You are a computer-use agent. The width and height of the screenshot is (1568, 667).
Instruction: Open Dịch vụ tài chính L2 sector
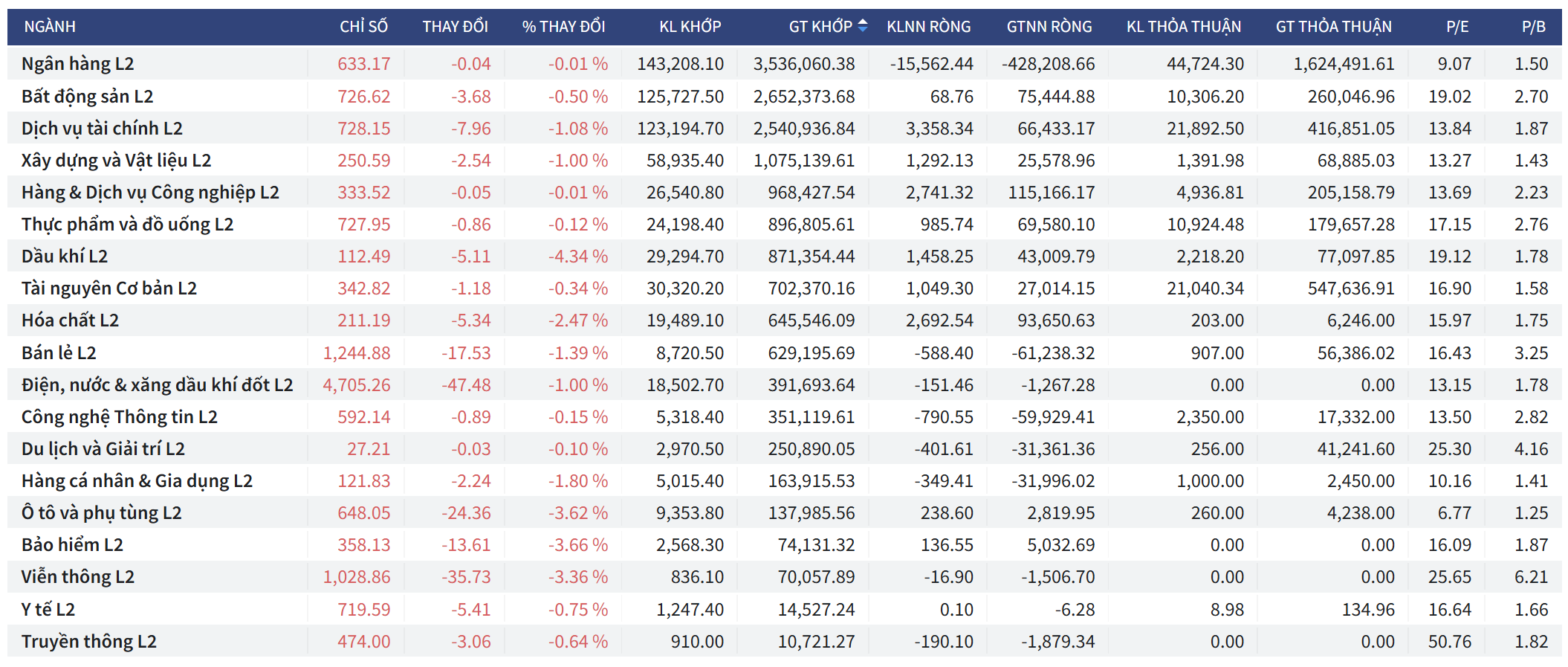click(x=102, y=129)
